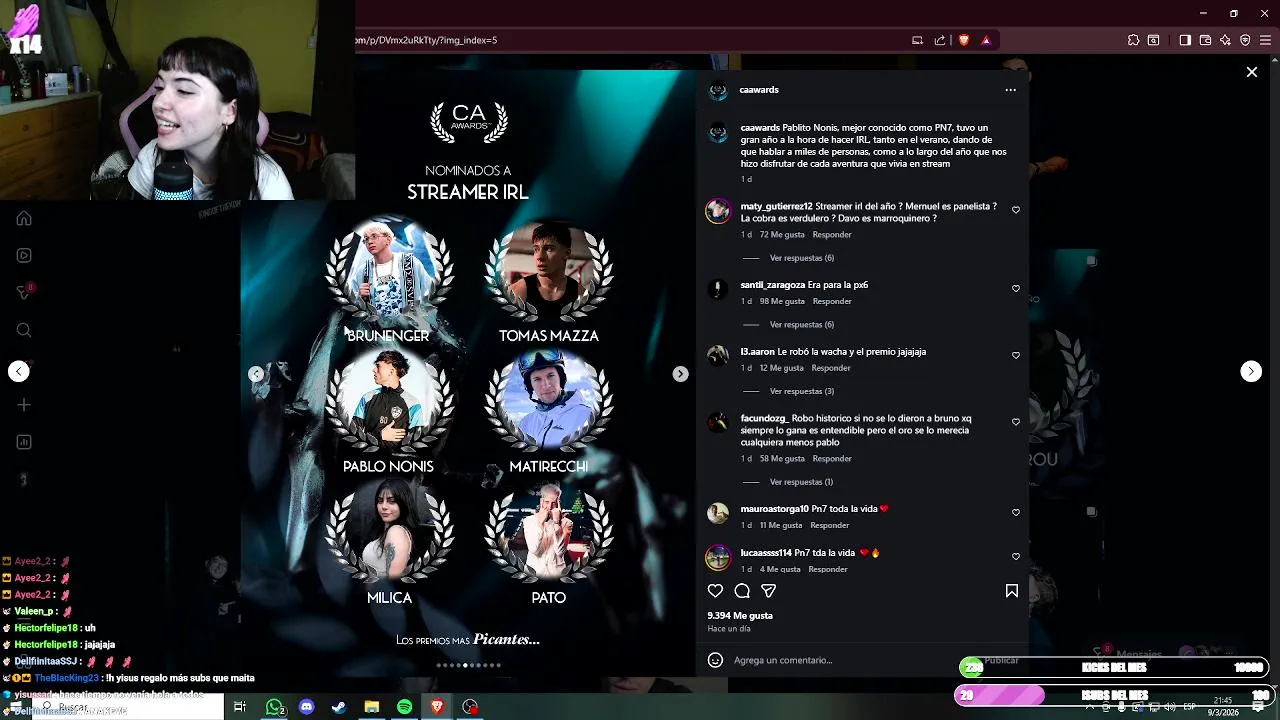1280x720 pixels.
Task: Like the caawards post heart icon
Action: coord(715,591)
